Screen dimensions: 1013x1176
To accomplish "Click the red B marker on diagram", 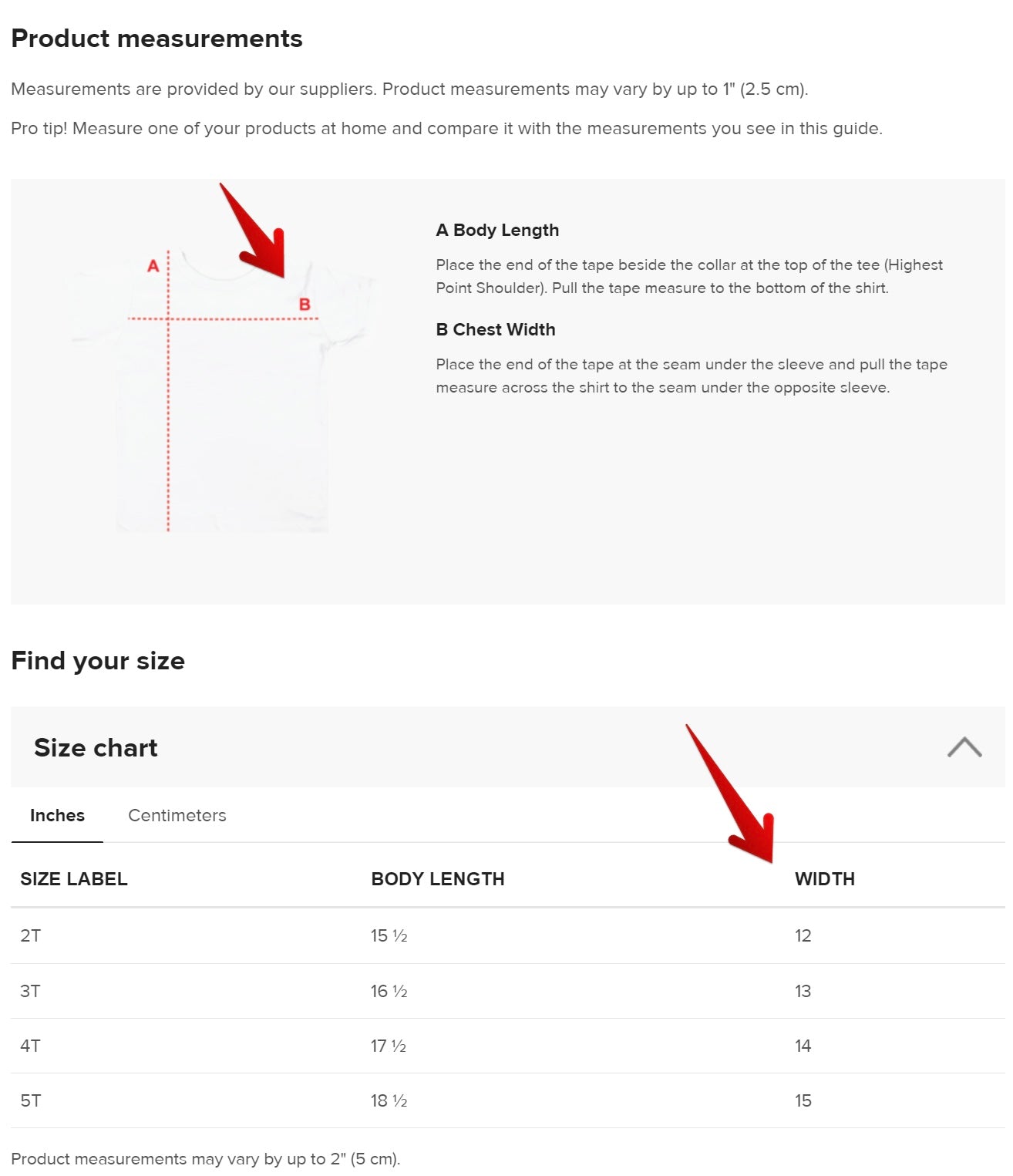I will 305,305.
